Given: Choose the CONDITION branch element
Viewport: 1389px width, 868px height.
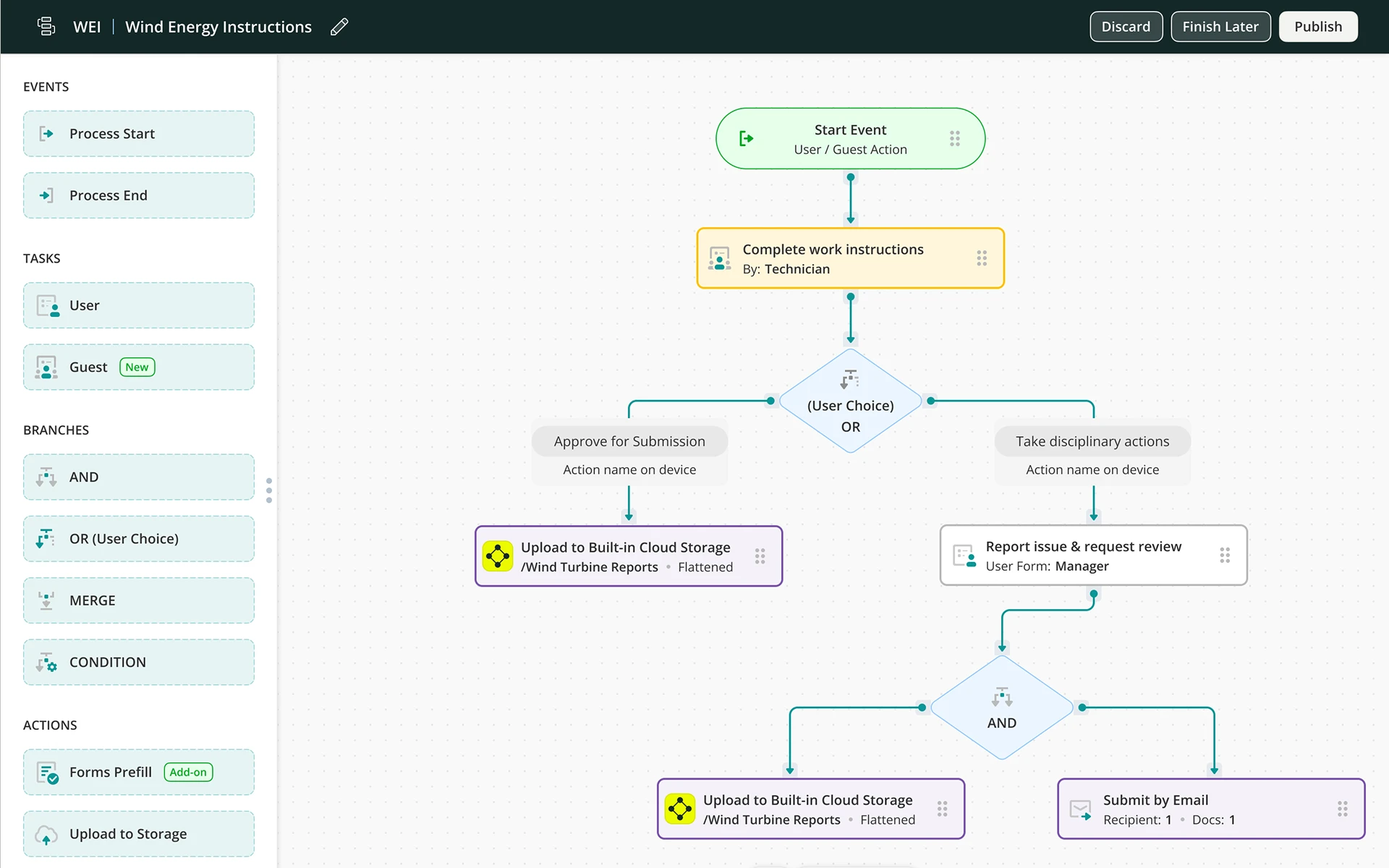Looking at the screenshot, I should [139, 662].
